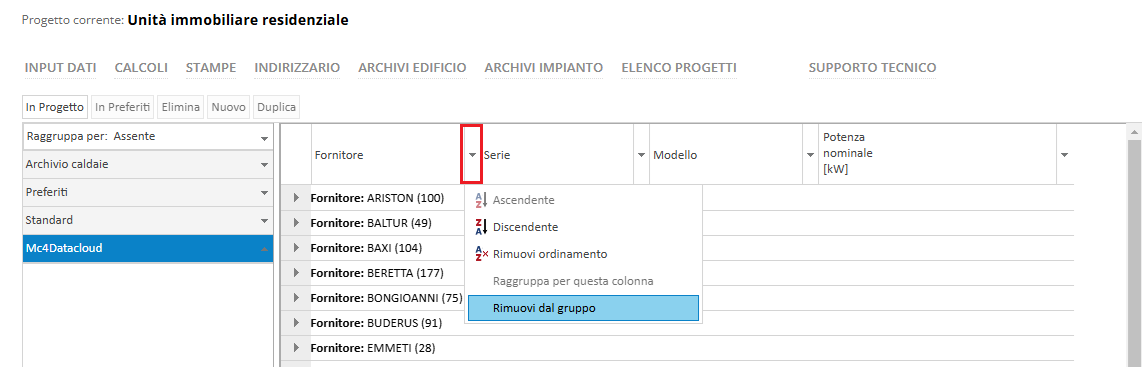Screen dimensions: 1142x379
Task: Open the Potenza nominale column arrow
Action: pos(1064,155)
